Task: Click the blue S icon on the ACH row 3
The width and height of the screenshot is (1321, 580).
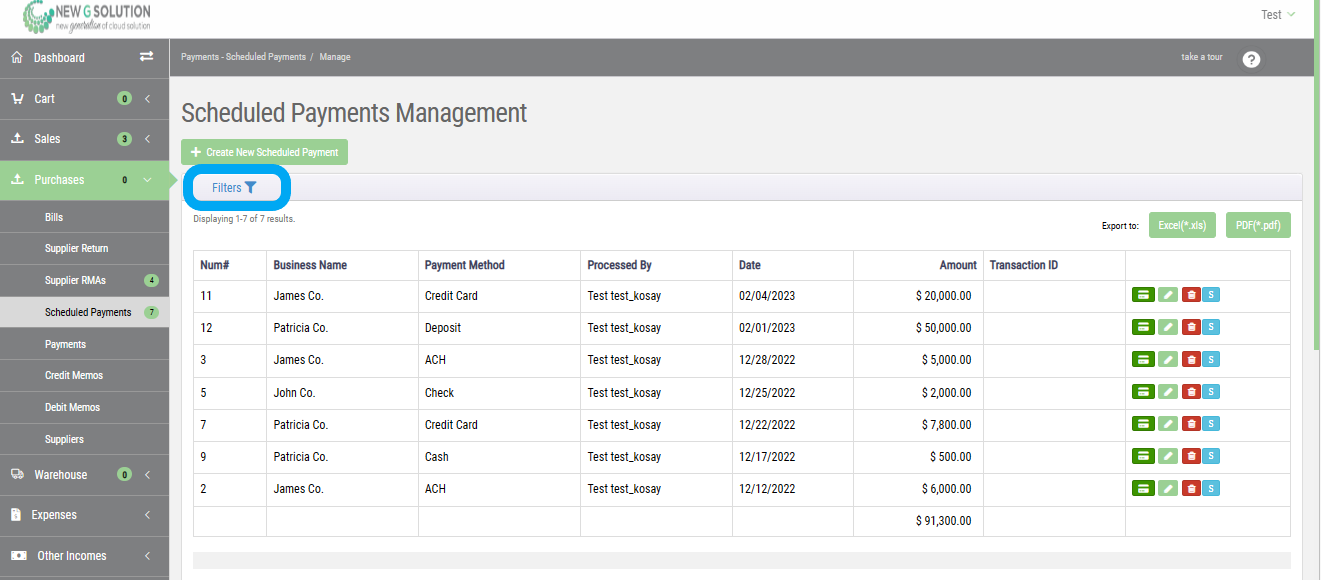Action: tap(1211, 358)
